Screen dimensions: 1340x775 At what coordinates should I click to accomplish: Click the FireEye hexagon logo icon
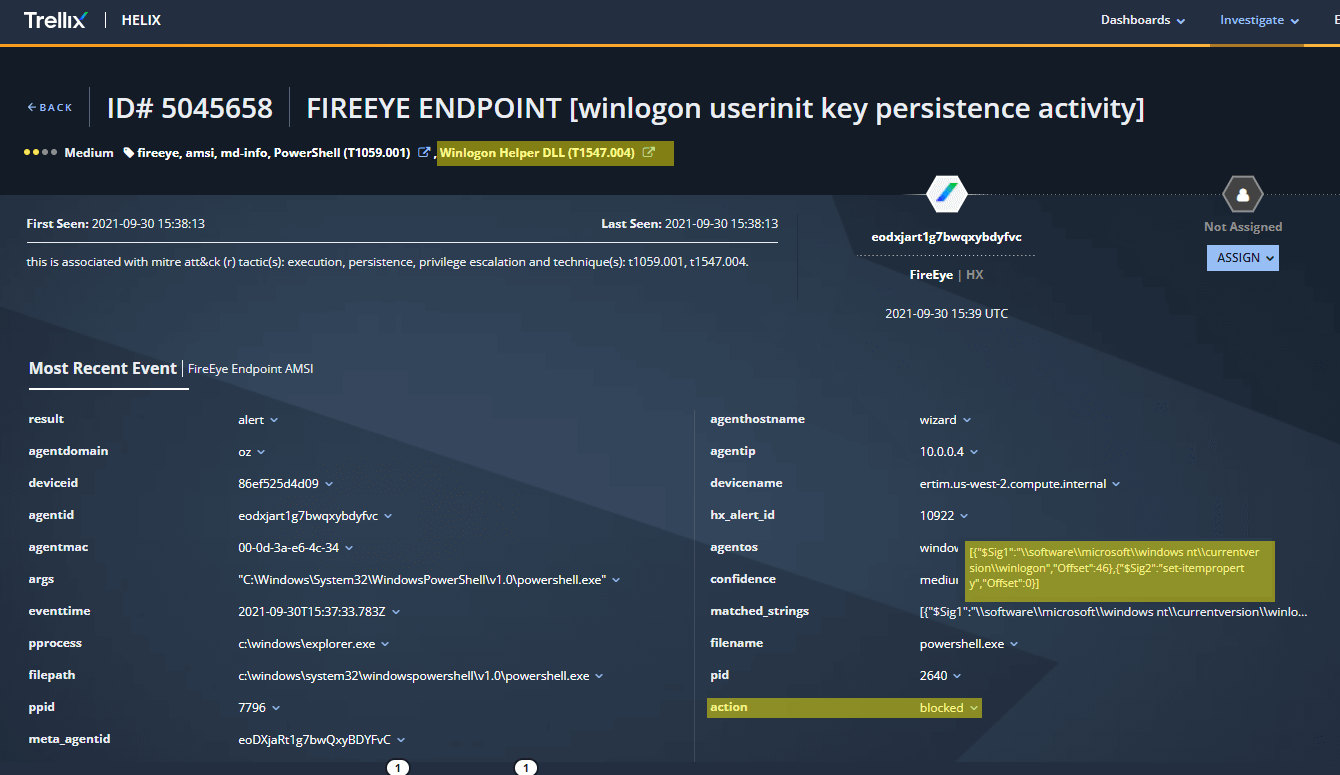[x=946, y=194]
